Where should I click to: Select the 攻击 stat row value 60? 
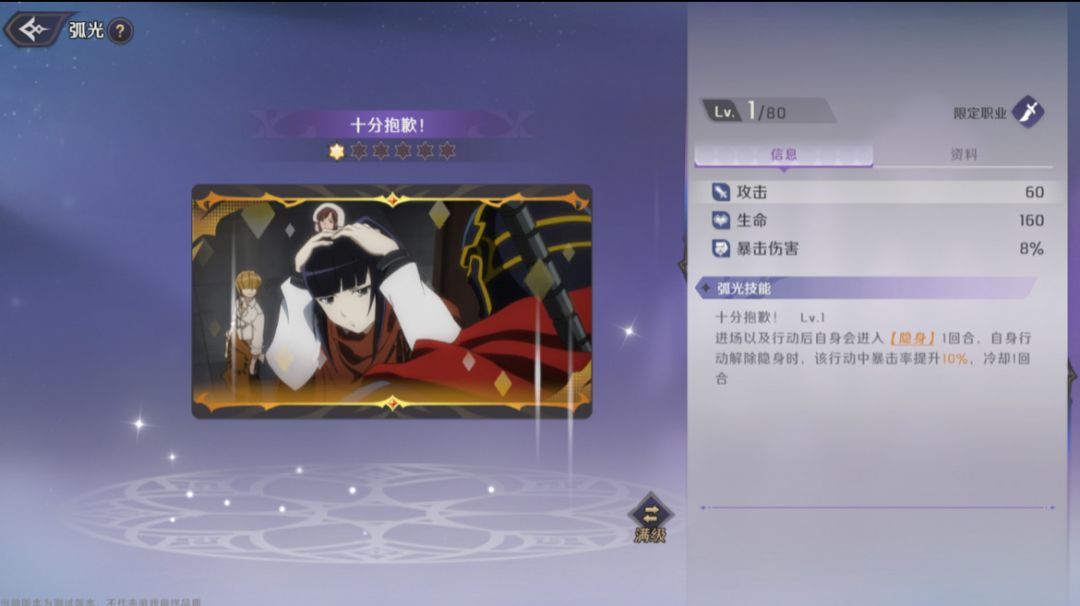[x=1034, y=192]
